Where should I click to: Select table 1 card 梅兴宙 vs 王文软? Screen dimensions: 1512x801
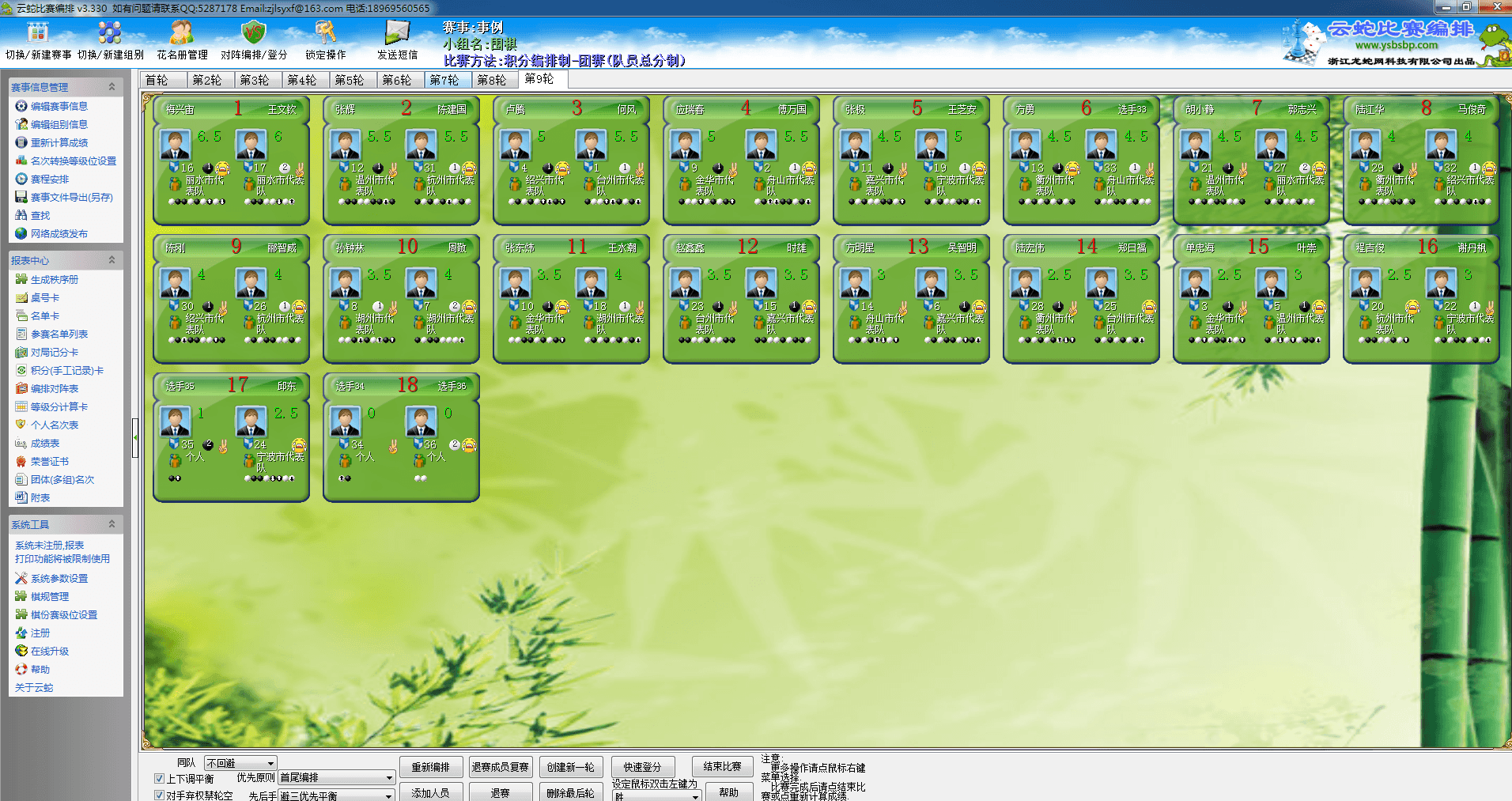pyautogui.click(x=231, y=161)
